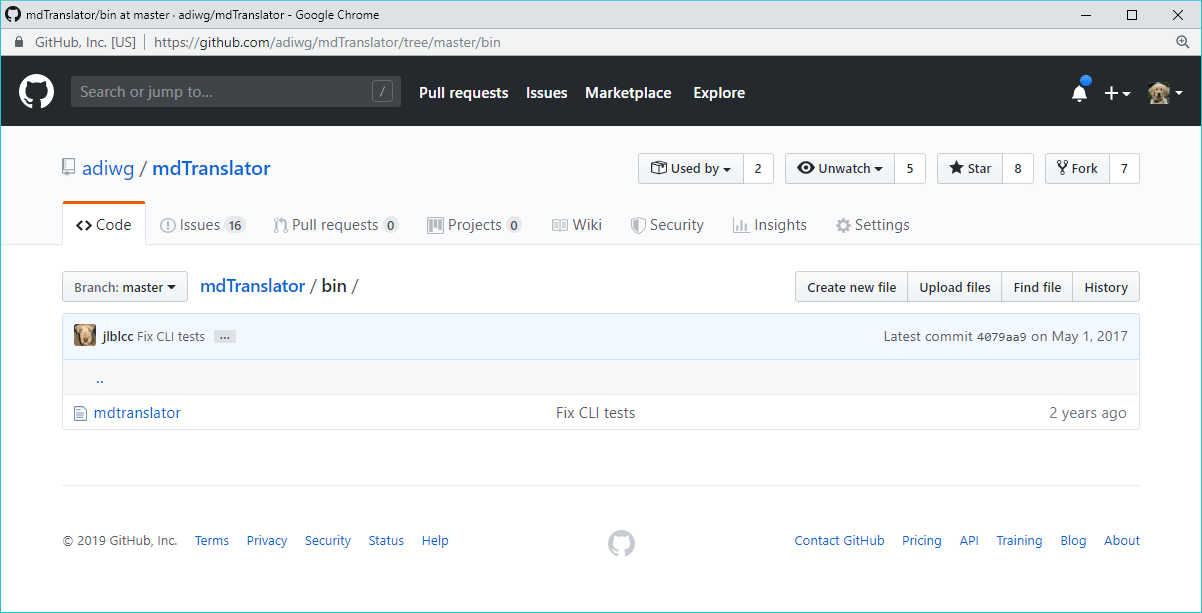Switch to the repository Issues tab
This screenshot has height=613, width=1202.
click(x=203, y=225)
